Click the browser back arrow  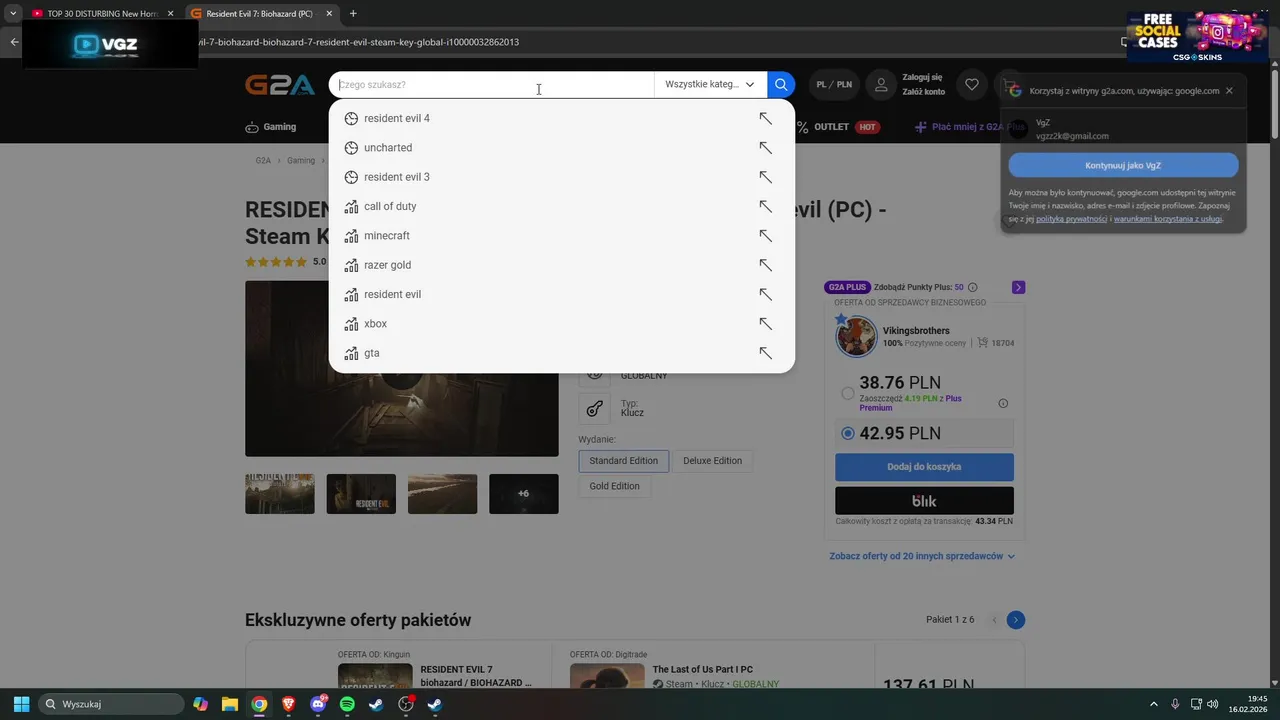click(x=14, y=42)
